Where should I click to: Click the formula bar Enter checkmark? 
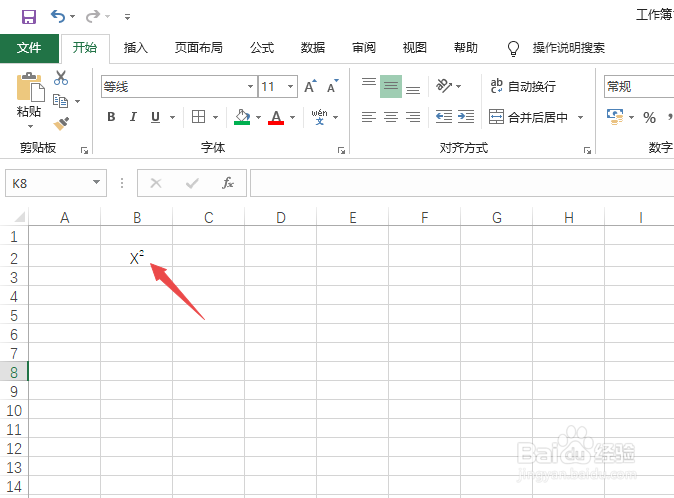pyautogui.click(x=192, y=183)
